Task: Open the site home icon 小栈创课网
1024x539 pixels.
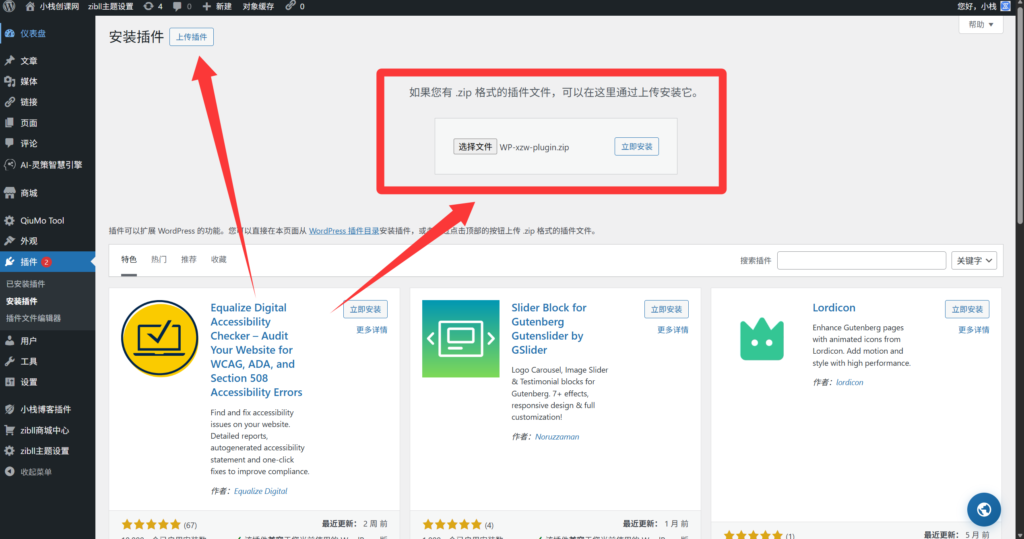Action: (30, 6)
